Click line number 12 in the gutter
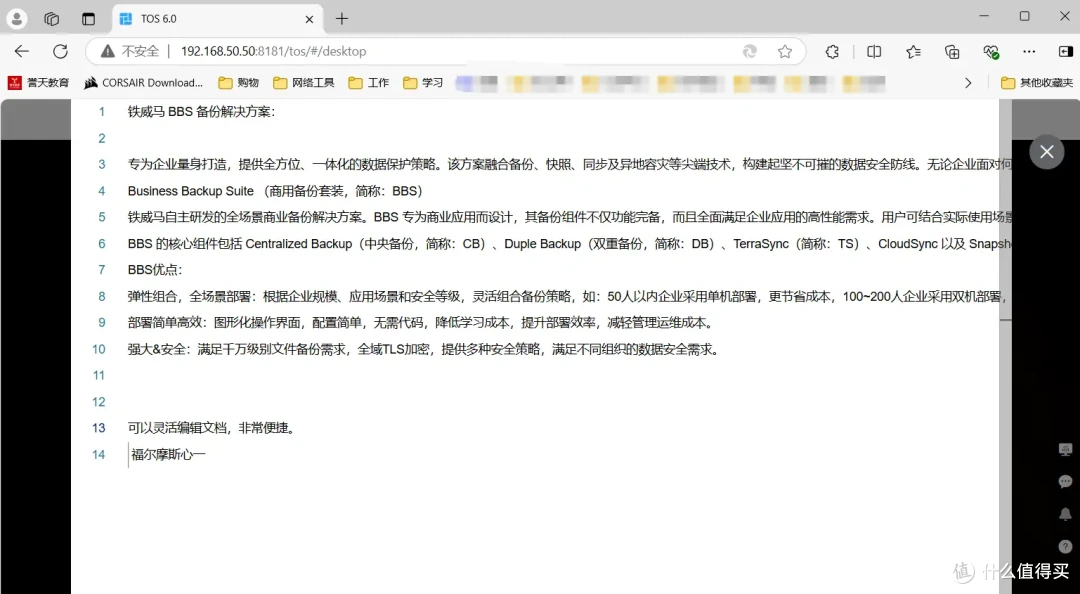 pos(98,402)
